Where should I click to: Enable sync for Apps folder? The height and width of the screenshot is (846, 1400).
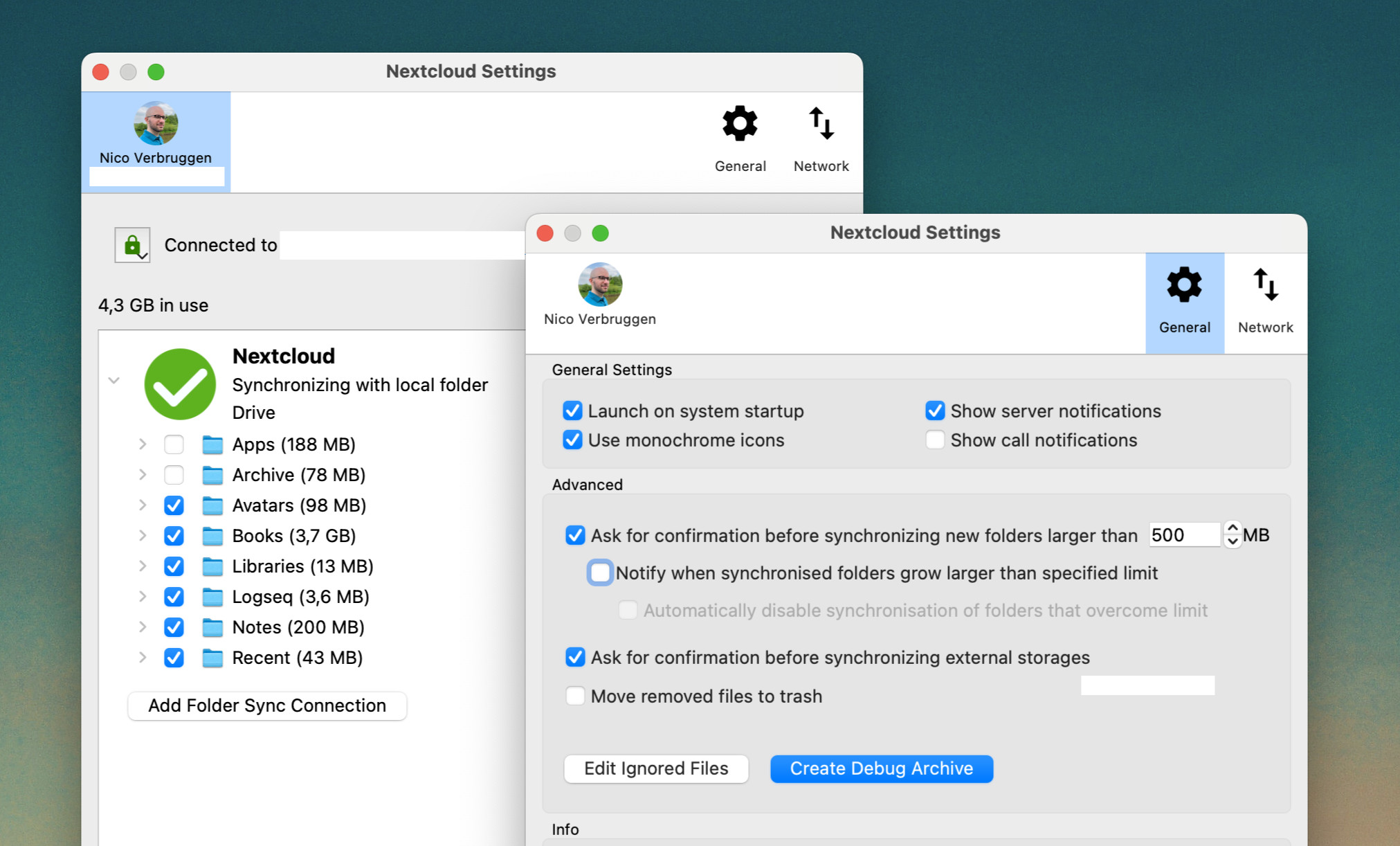(174, 444)
